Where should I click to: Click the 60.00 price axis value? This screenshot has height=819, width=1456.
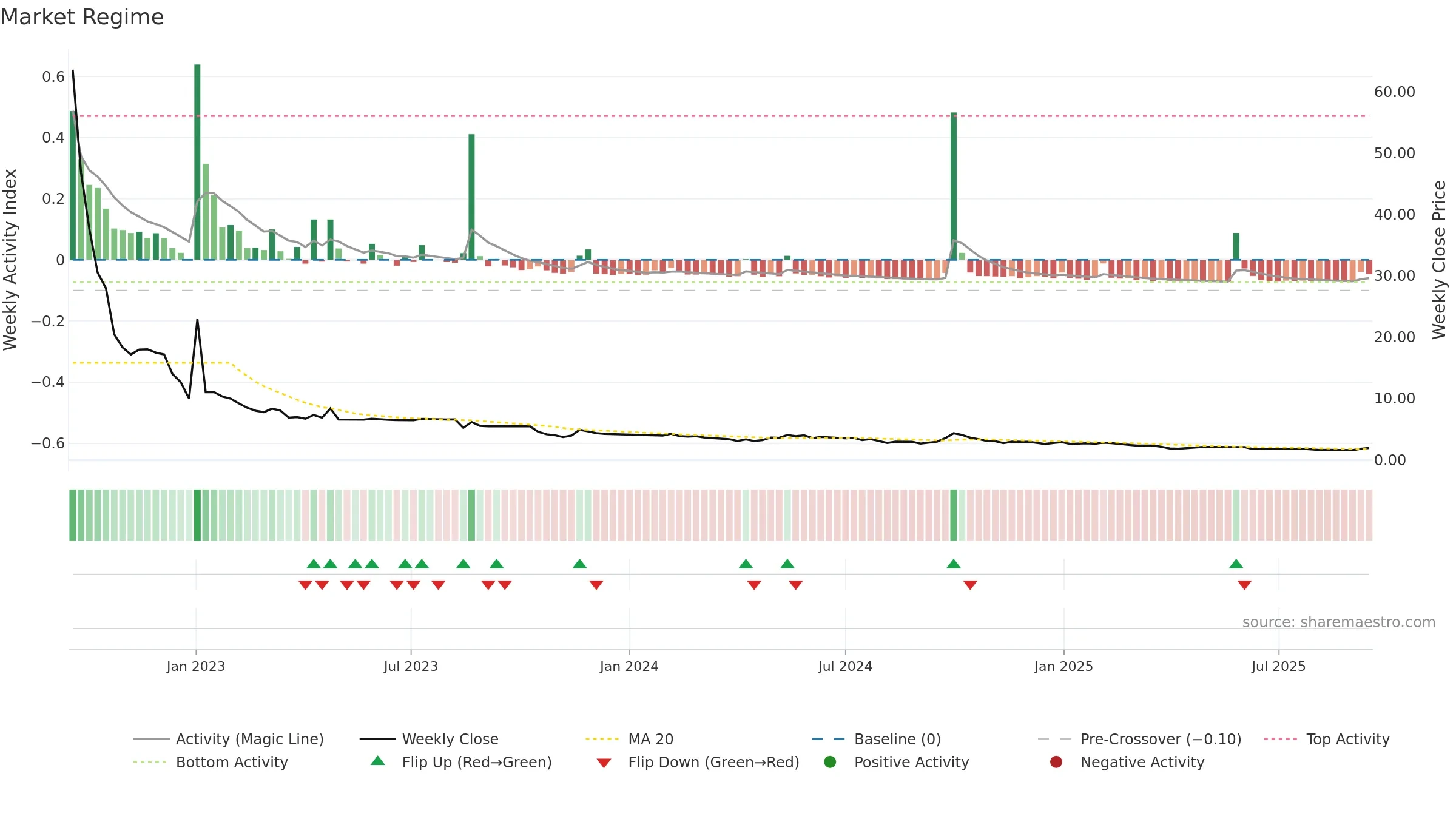point(1395,92)
